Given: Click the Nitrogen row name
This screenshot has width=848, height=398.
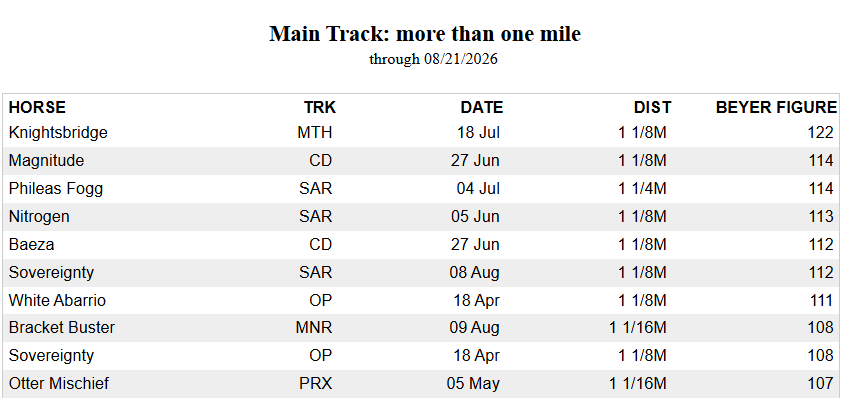Looking at the screenshot, I should (x=39, y=216).
